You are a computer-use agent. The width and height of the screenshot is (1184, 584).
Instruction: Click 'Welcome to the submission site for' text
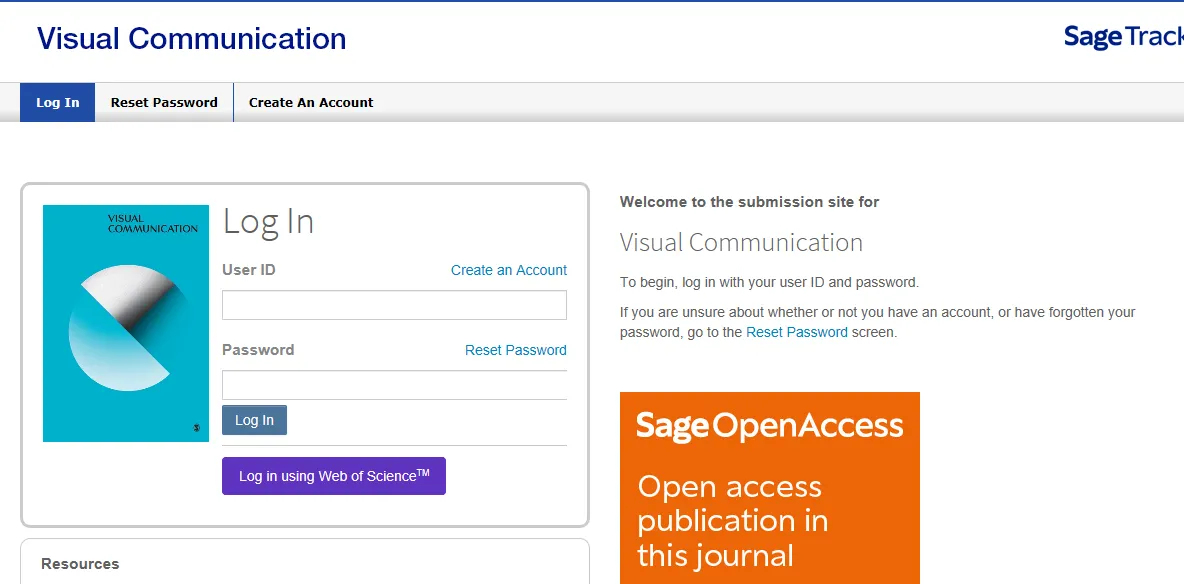[x=750, y=202]
